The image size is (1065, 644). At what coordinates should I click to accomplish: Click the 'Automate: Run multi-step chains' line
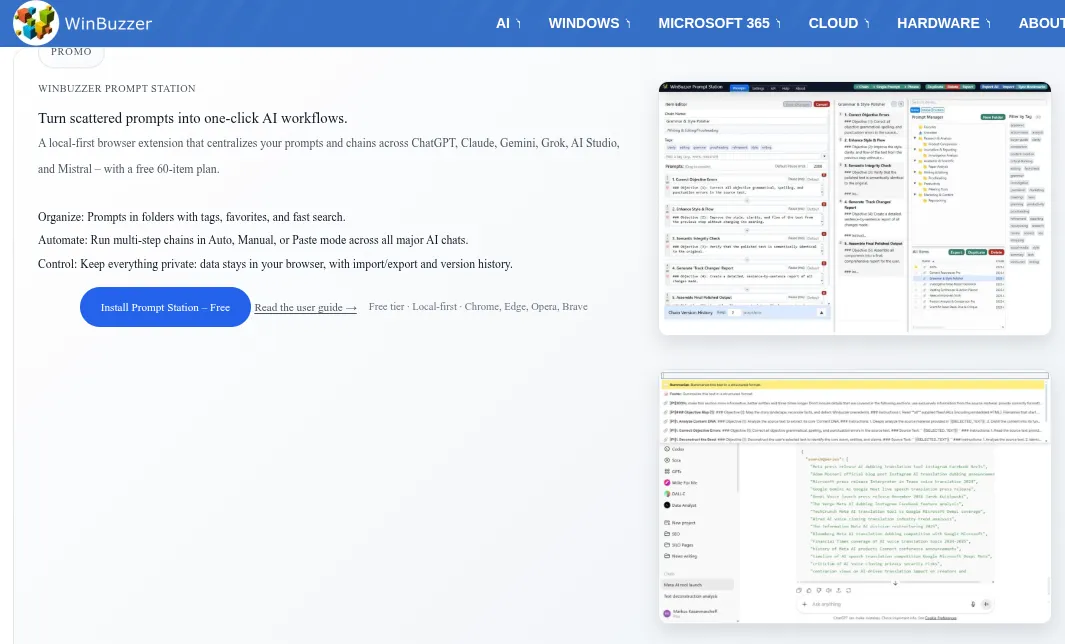(x=253, y=240)
